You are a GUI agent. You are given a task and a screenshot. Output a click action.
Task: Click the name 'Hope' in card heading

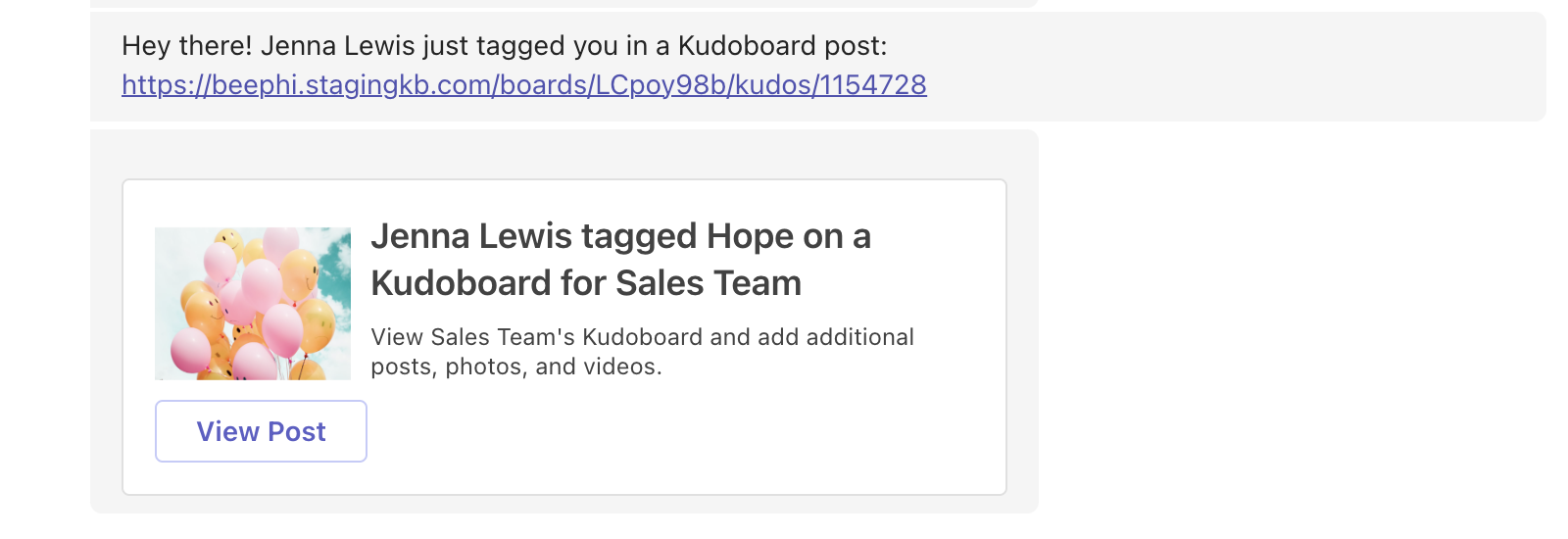click(x=751, y=237)
